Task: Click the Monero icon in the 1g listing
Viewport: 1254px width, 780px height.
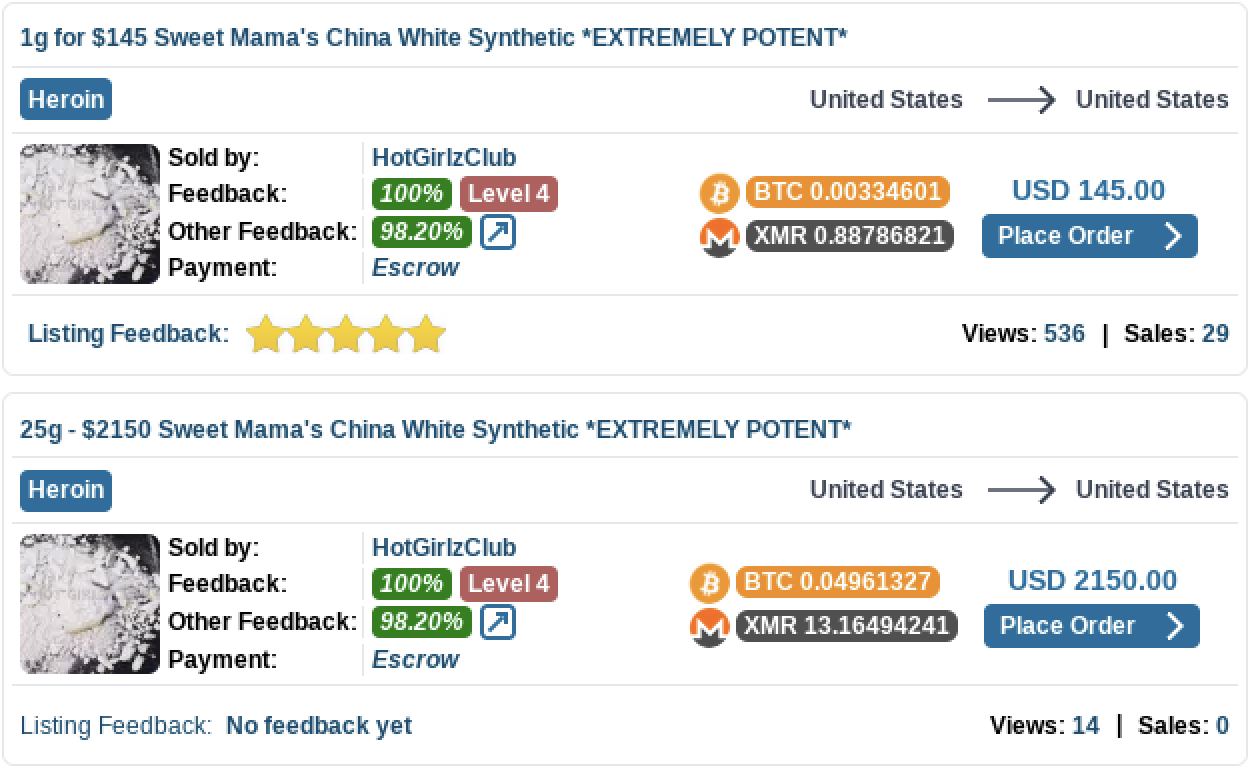Action: [718, 237]
